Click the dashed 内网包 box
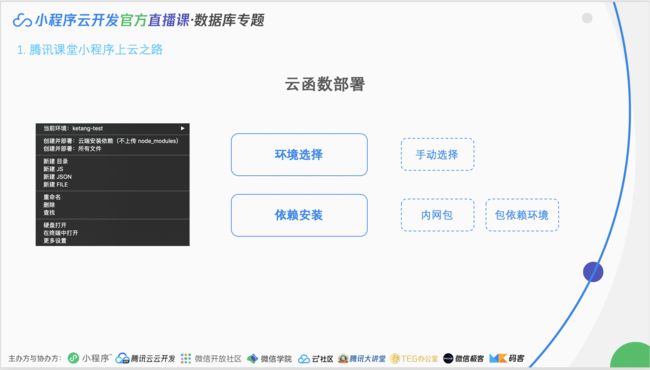Image resolution: width=650 pixels, height=370 pixels. point(437,215)
